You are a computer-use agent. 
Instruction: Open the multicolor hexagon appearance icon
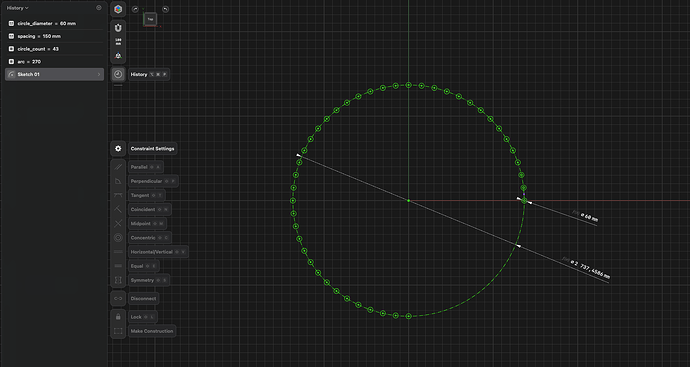click(x=118, y=9)
